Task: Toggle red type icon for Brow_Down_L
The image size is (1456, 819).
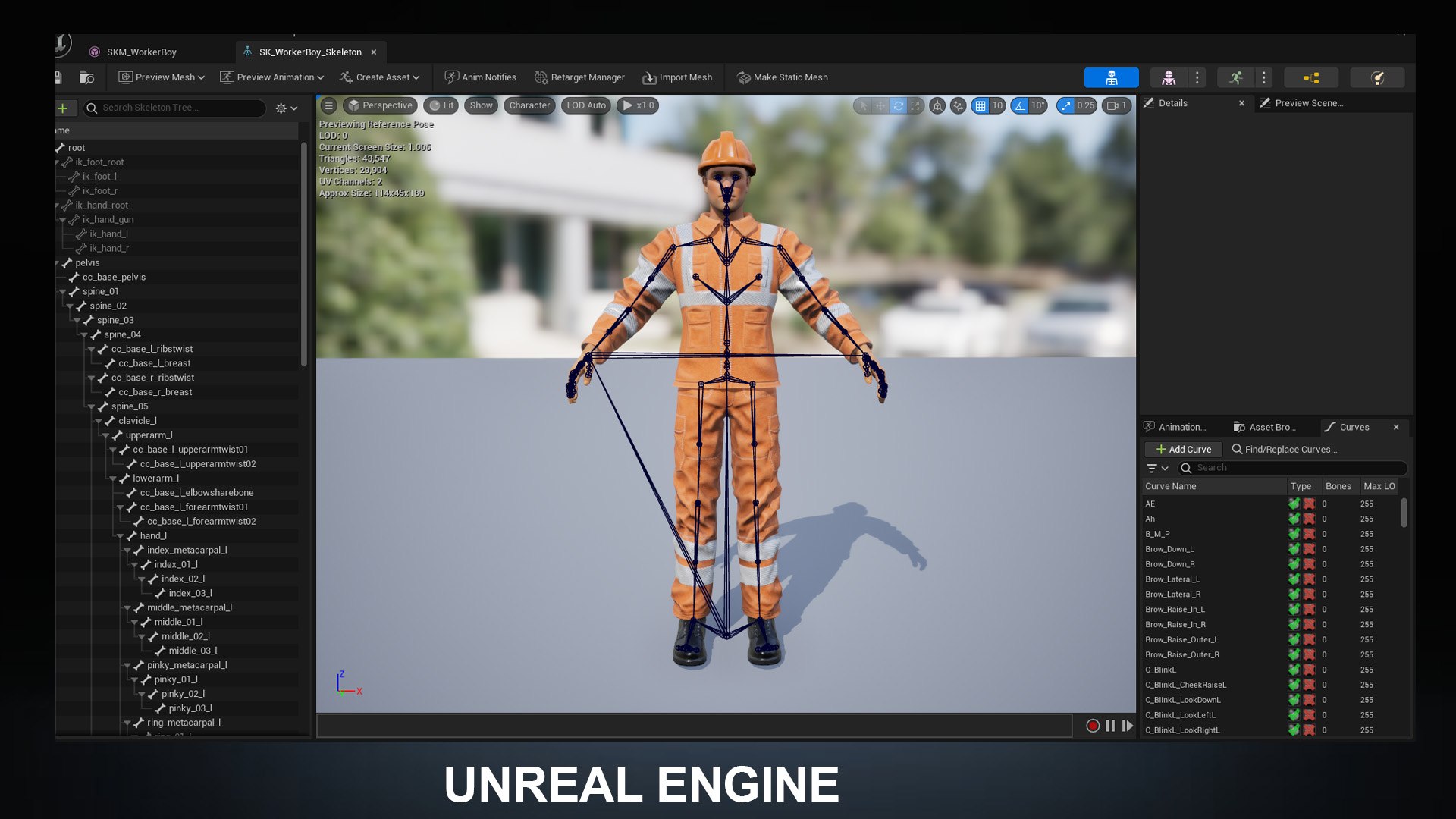Action: 1309,549
